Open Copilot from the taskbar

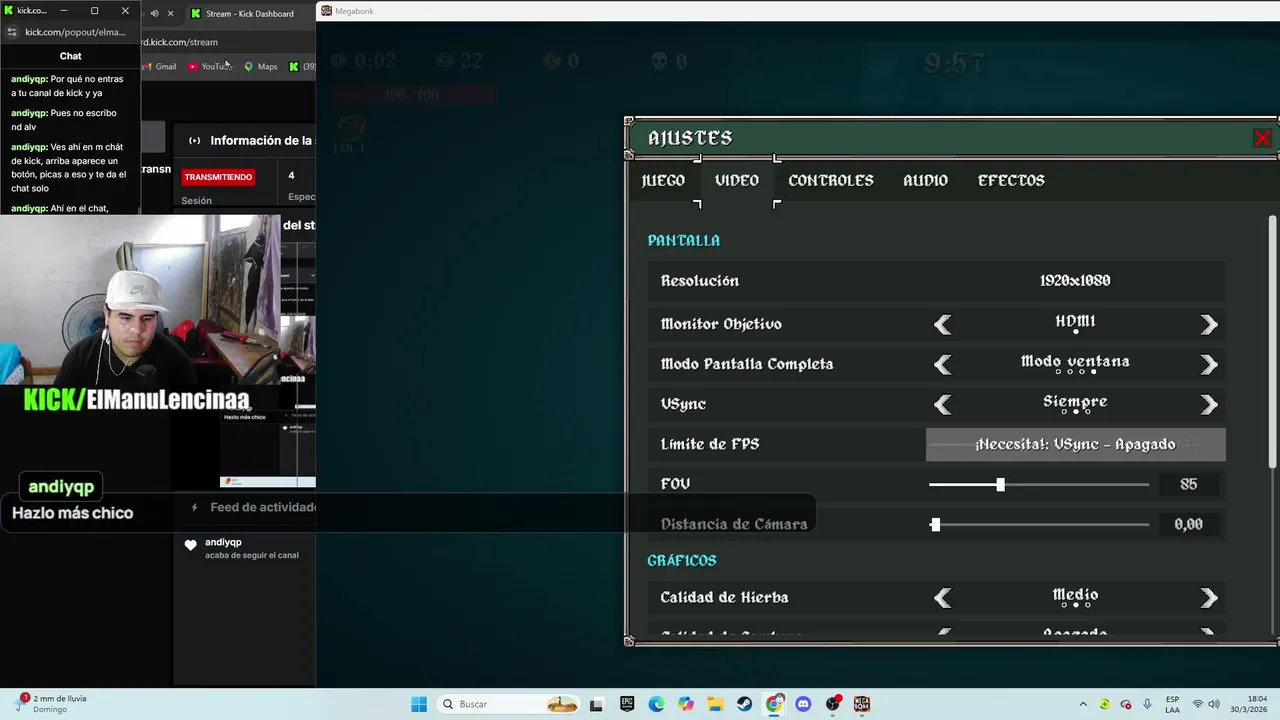click(685, 704)
